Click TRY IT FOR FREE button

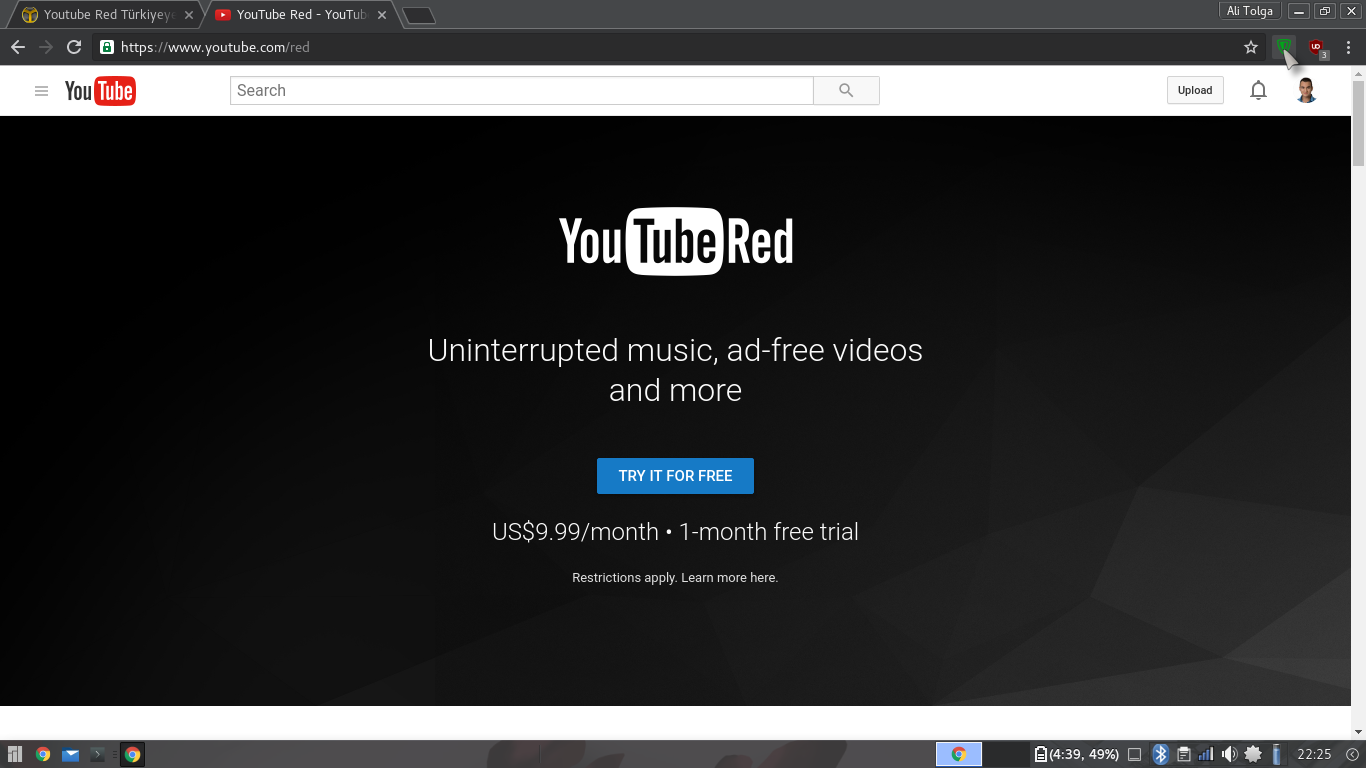coord(675,476)
